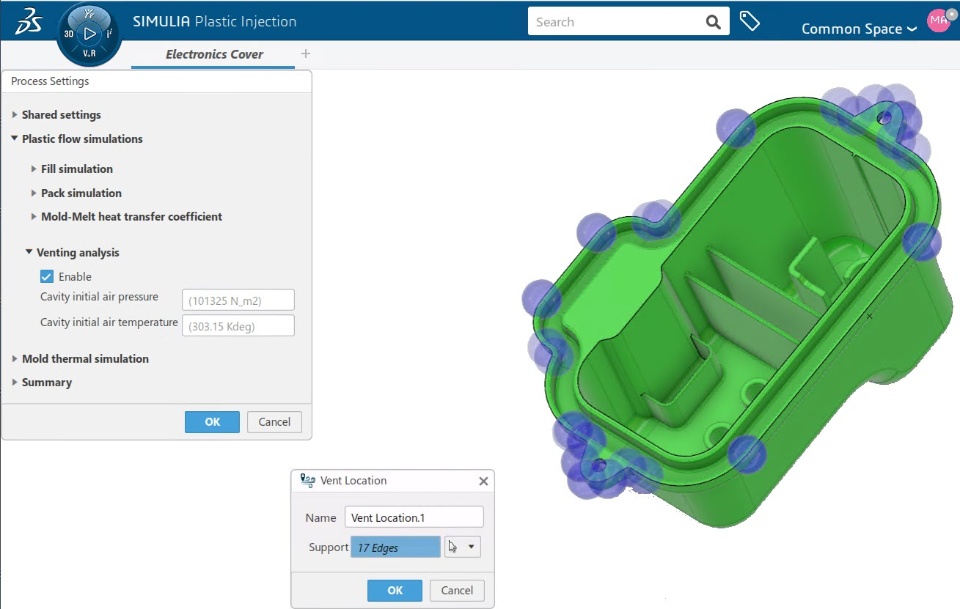Screen dimensions: 960x609
Task: Add a new tab with plus
Action: 306,54
